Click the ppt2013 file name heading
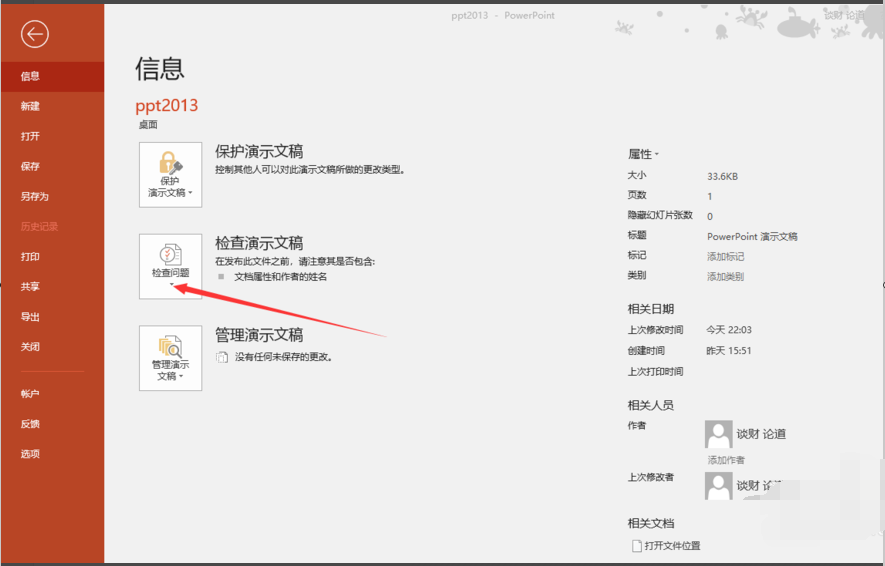This screenshot has width=885, height=566. [167, 106]
